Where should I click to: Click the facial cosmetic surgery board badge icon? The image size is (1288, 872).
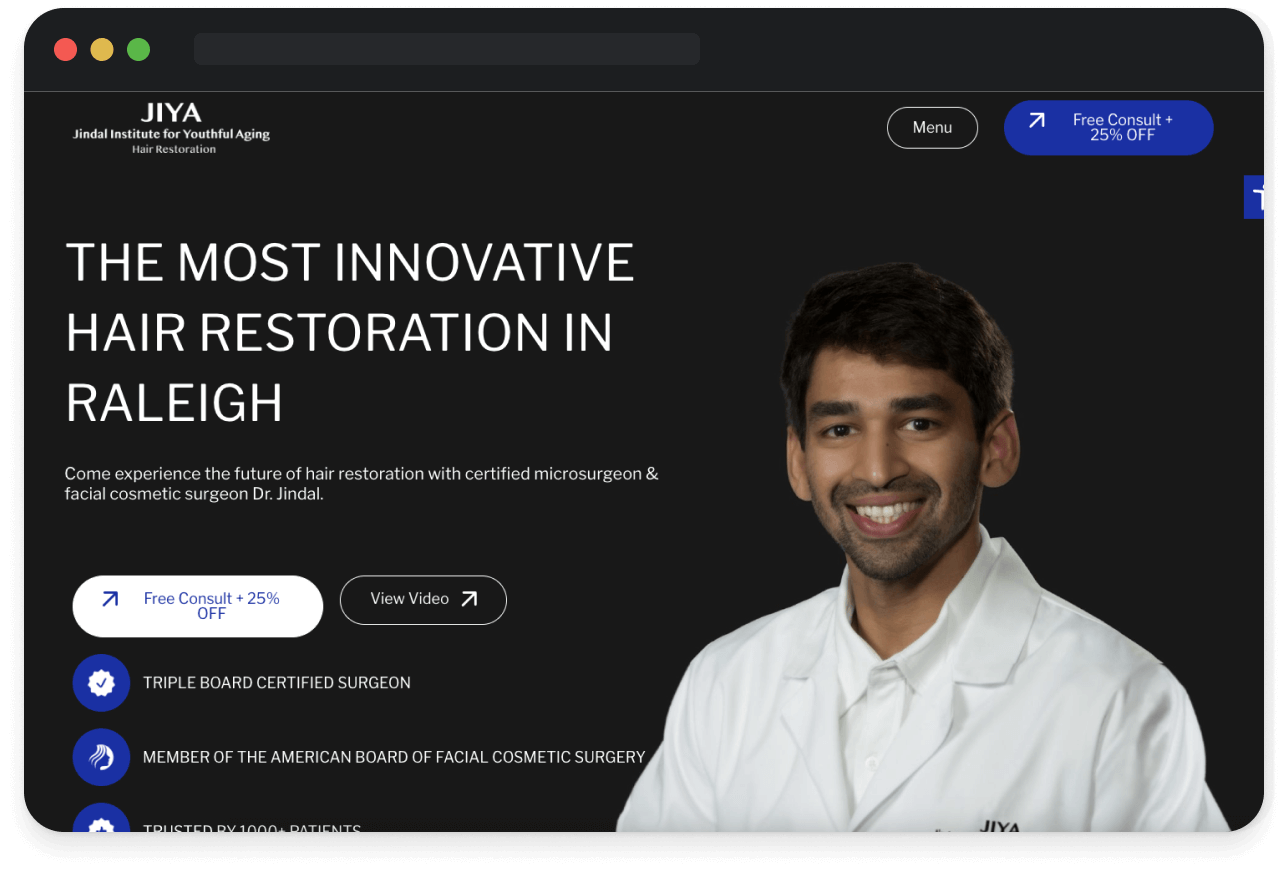click(x=101, y=757)
